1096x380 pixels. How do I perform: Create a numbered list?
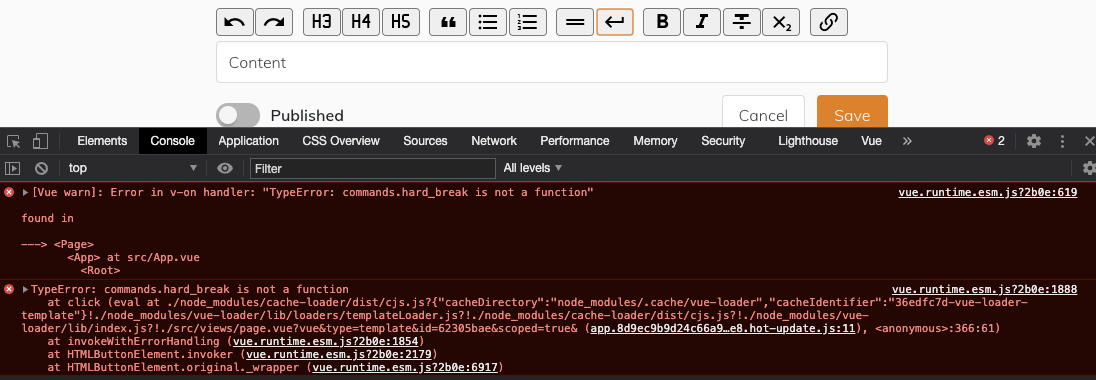[528, 22]
